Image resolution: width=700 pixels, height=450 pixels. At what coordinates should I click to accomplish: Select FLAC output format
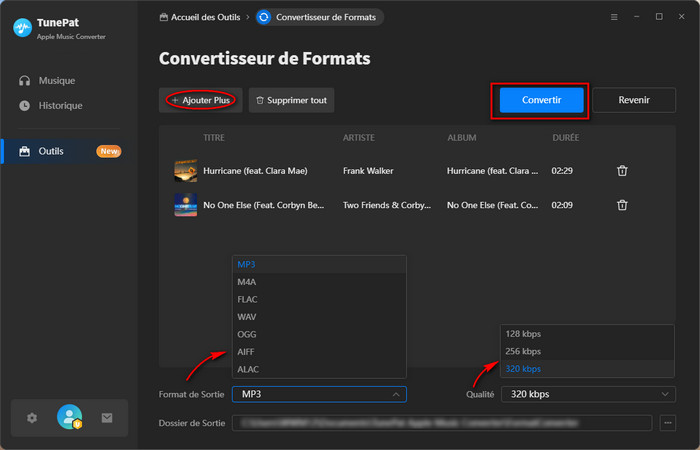point(319,299)
